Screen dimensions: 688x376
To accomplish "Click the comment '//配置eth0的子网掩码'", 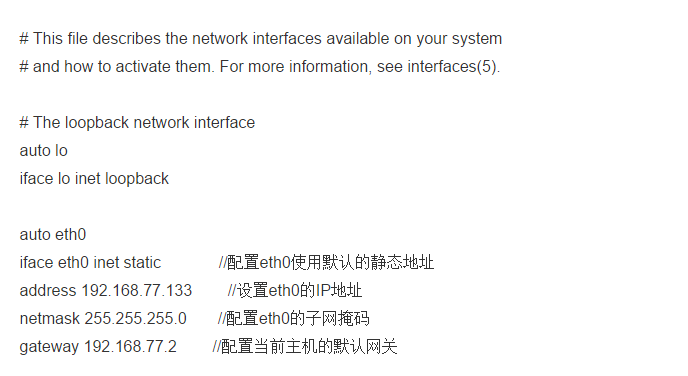I will (294, 319).
